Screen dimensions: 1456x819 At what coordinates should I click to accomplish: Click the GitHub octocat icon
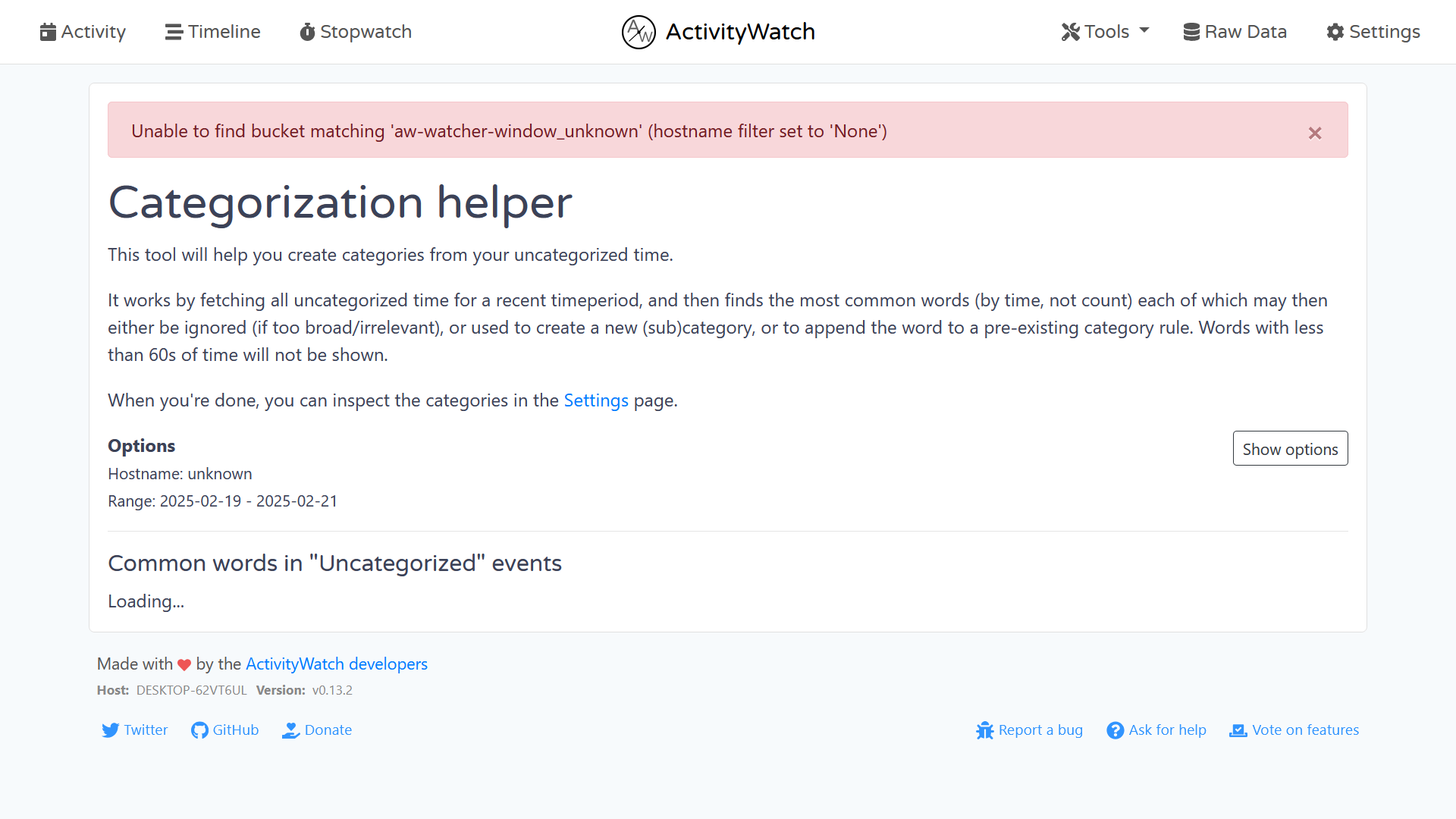pos(199,730)
